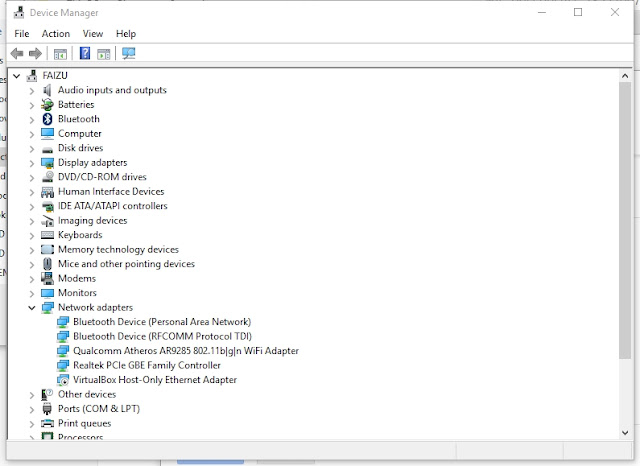The width and height of the screenshot is (640, 466).
Task: Click the Show/Hide console tree toolbar icon
Action: 60,53
